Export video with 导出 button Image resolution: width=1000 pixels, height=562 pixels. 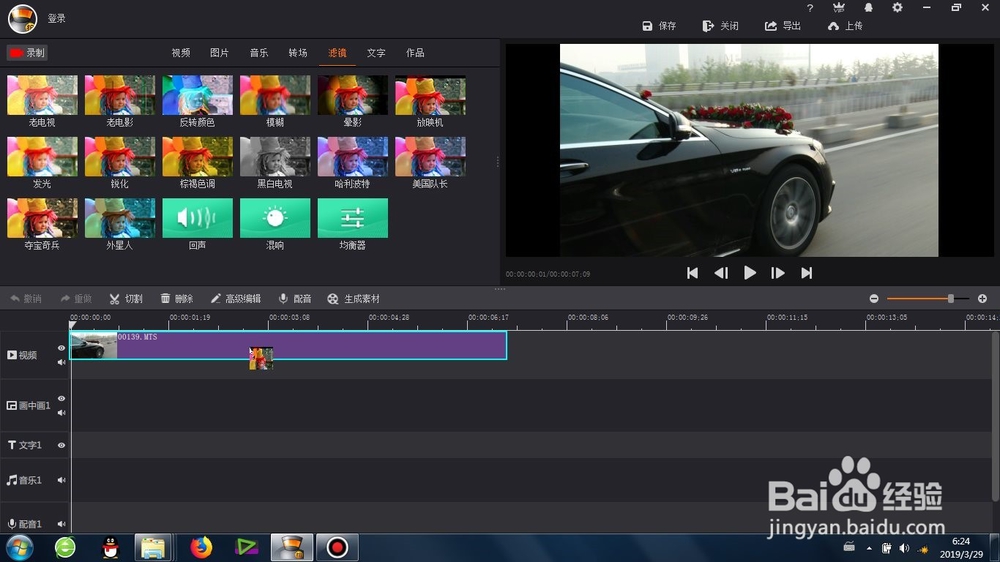tap(783, 26)
